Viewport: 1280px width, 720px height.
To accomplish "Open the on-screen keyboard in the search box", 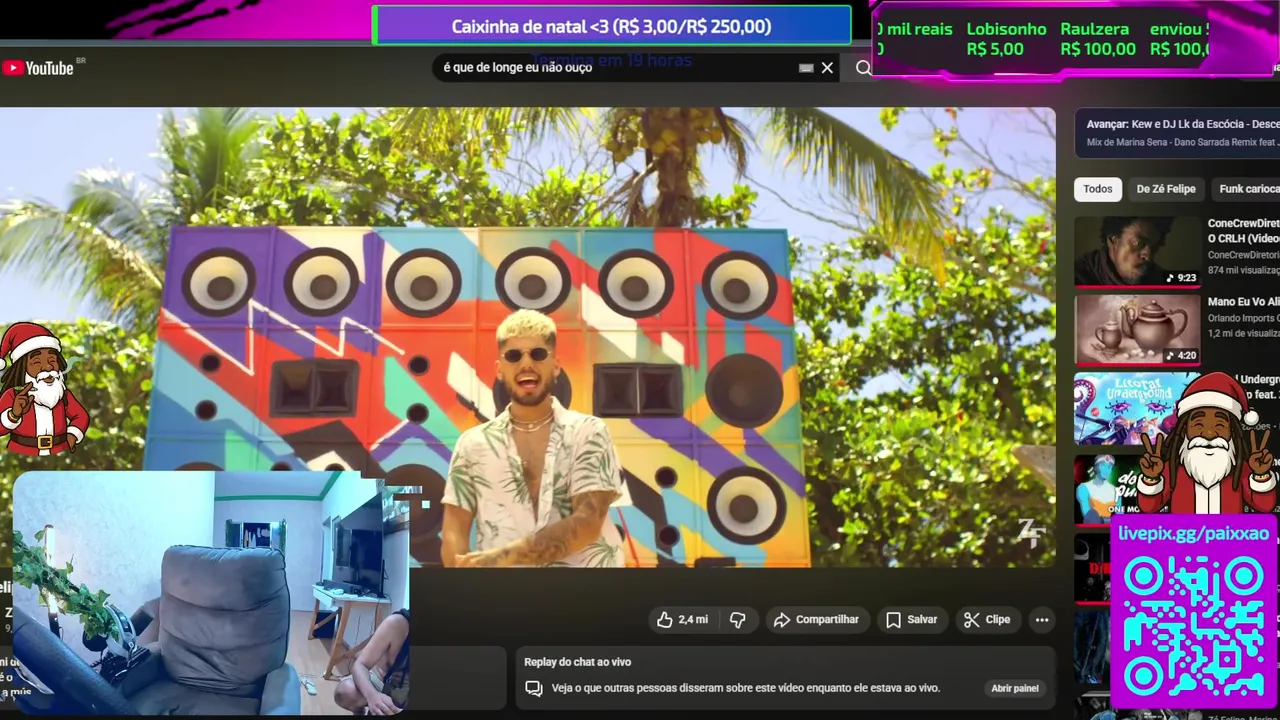I will (806, 68).
